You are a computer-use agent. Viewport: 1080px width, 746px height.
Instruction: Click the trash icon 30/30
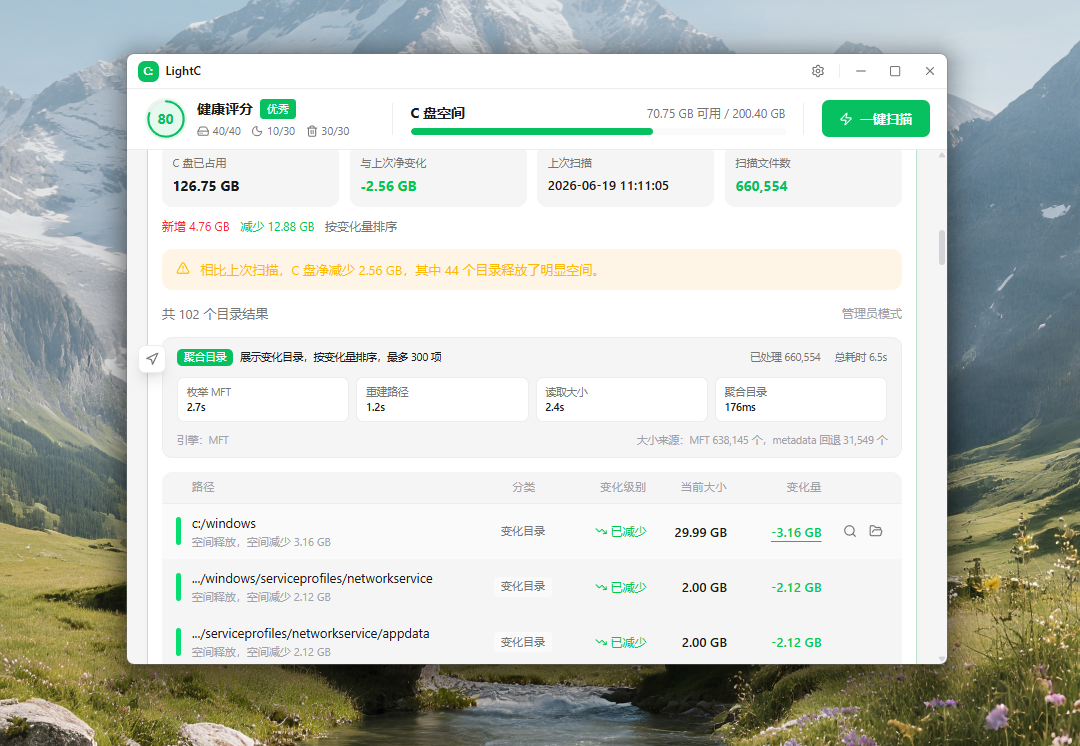point(311,131)
